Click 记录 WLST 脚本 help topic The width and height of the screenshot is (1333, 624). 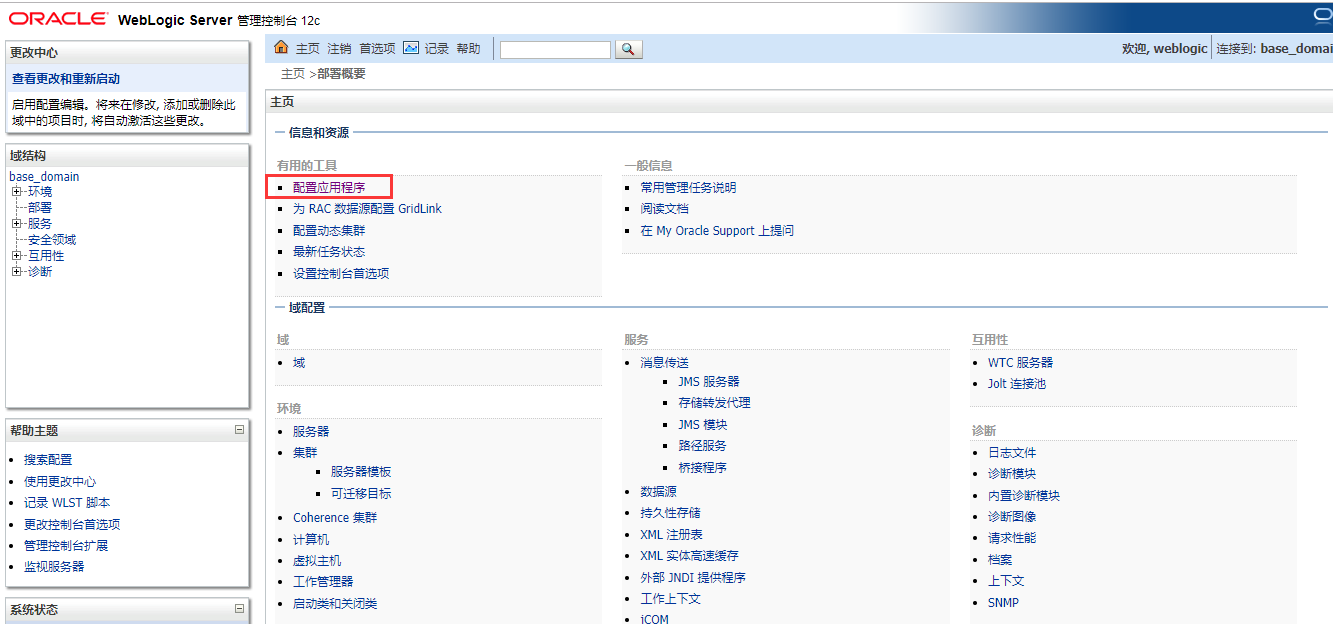(67, 503)
